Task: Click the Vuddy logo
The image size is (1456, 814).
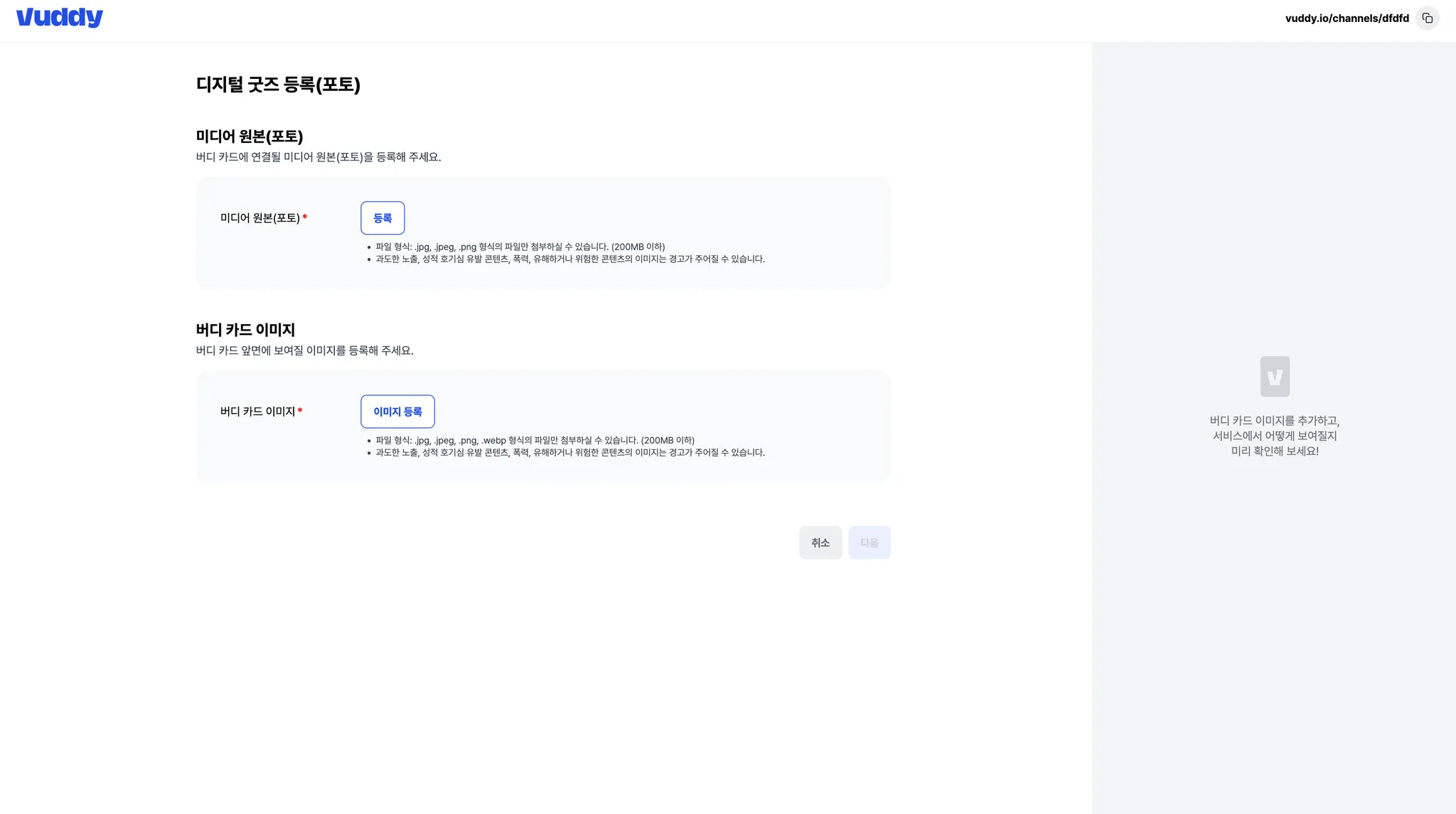Action: (60, 18)
